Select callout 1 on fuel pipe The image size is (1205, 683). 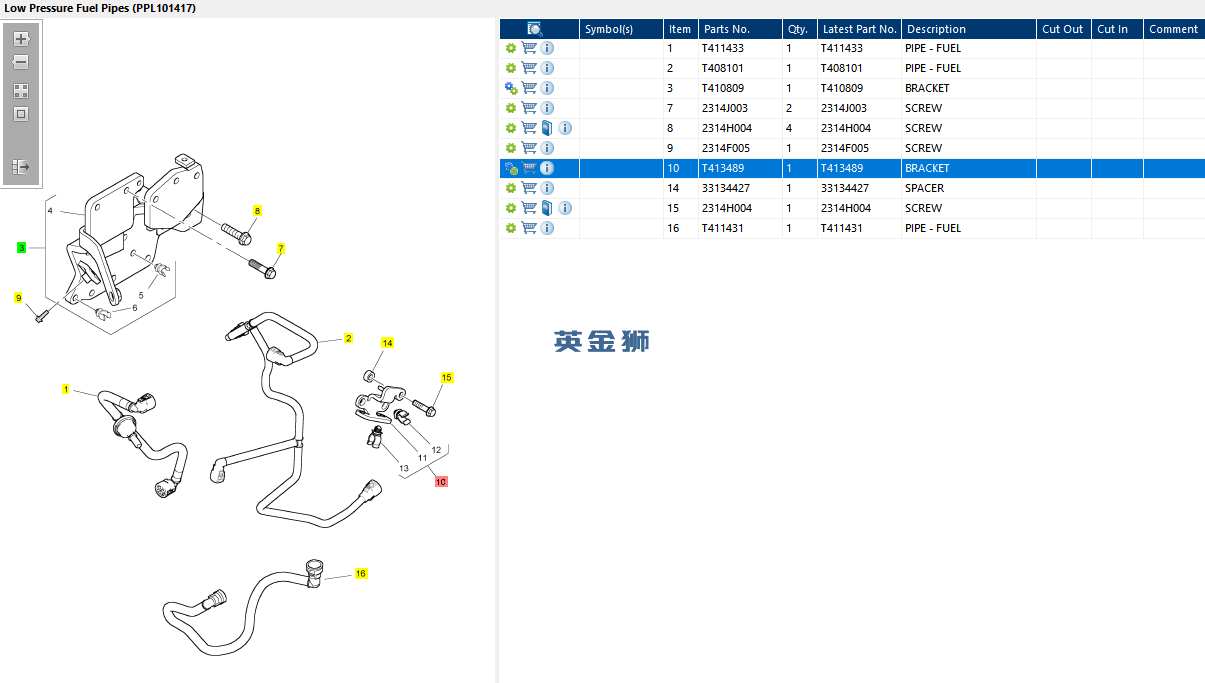66,389
